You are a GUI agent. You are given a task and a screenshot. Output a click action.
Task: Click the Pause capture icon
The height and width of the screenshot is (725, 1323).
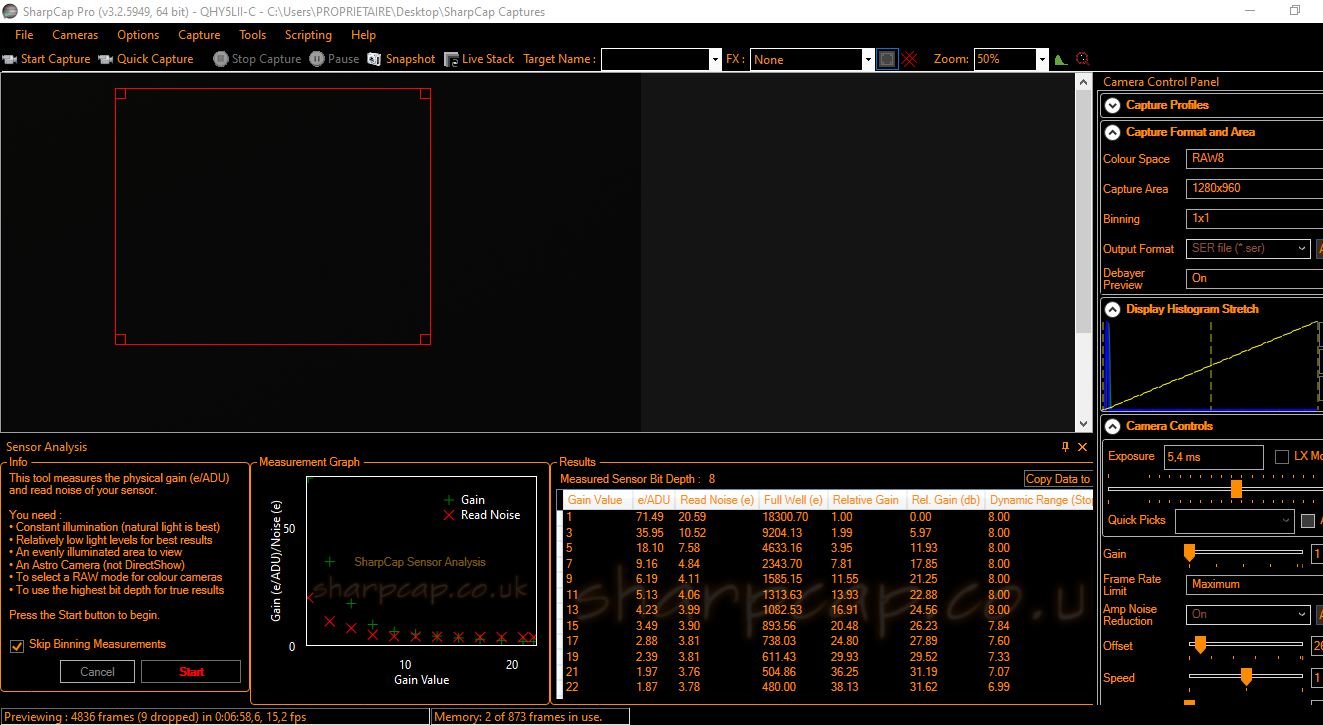317,59
